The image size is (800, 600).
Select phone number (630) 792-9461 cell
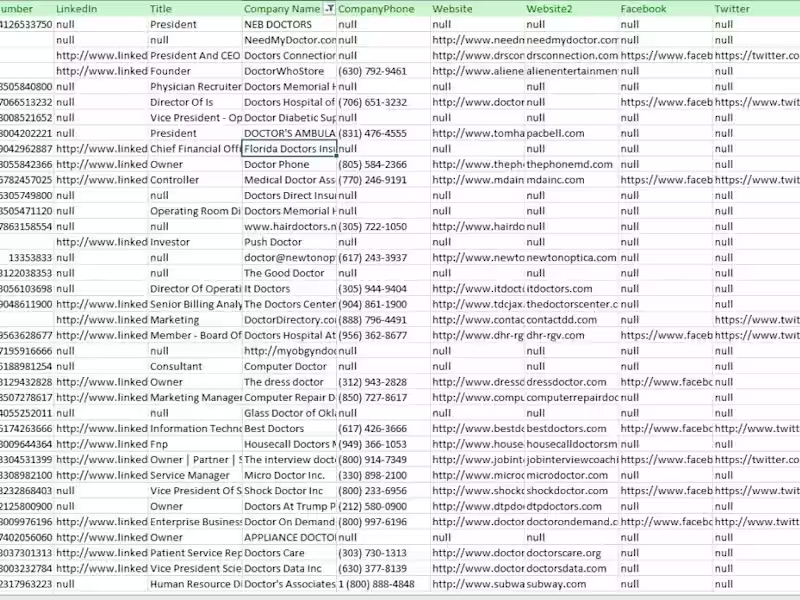point(384,71)
